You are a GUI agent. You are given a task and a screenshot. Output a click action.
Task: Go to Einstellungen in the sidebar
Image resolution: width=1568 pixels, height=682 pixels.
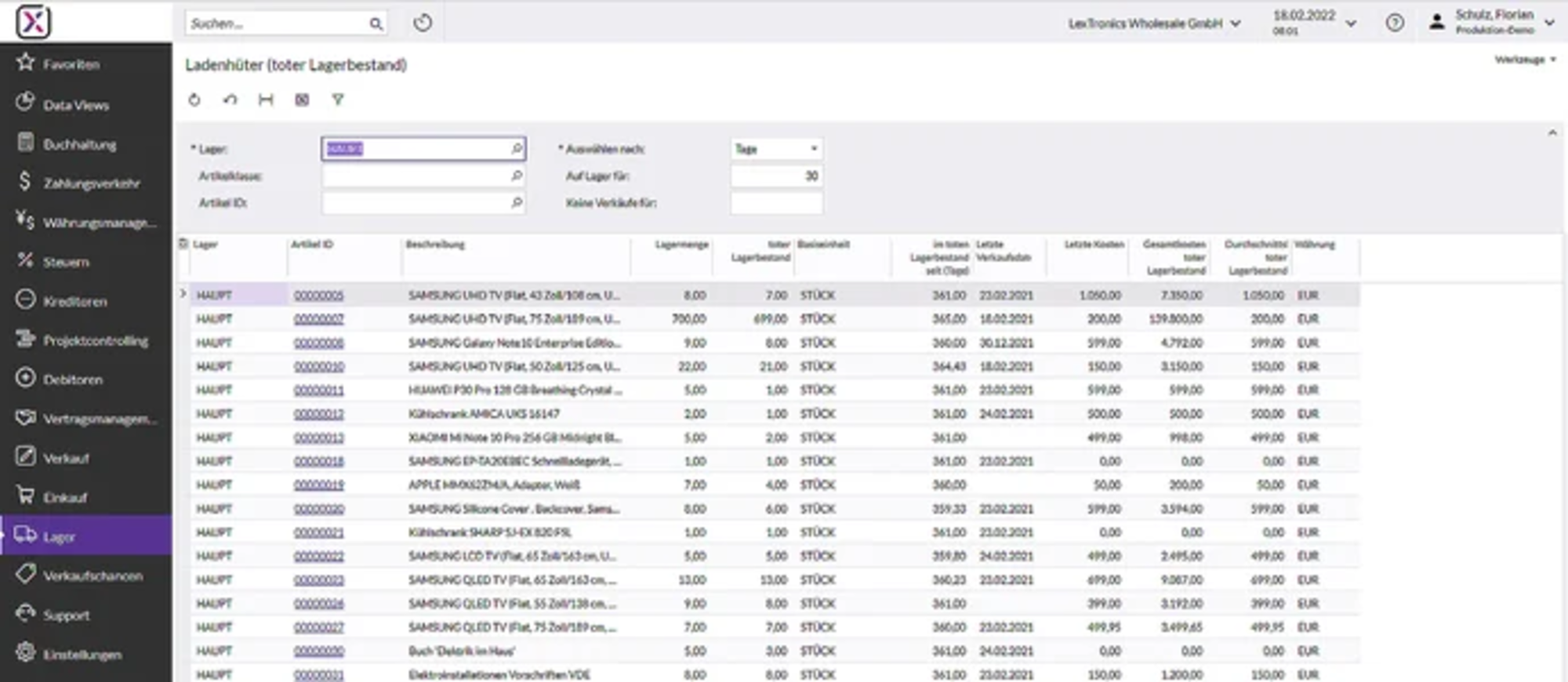[x=82, y=654]
